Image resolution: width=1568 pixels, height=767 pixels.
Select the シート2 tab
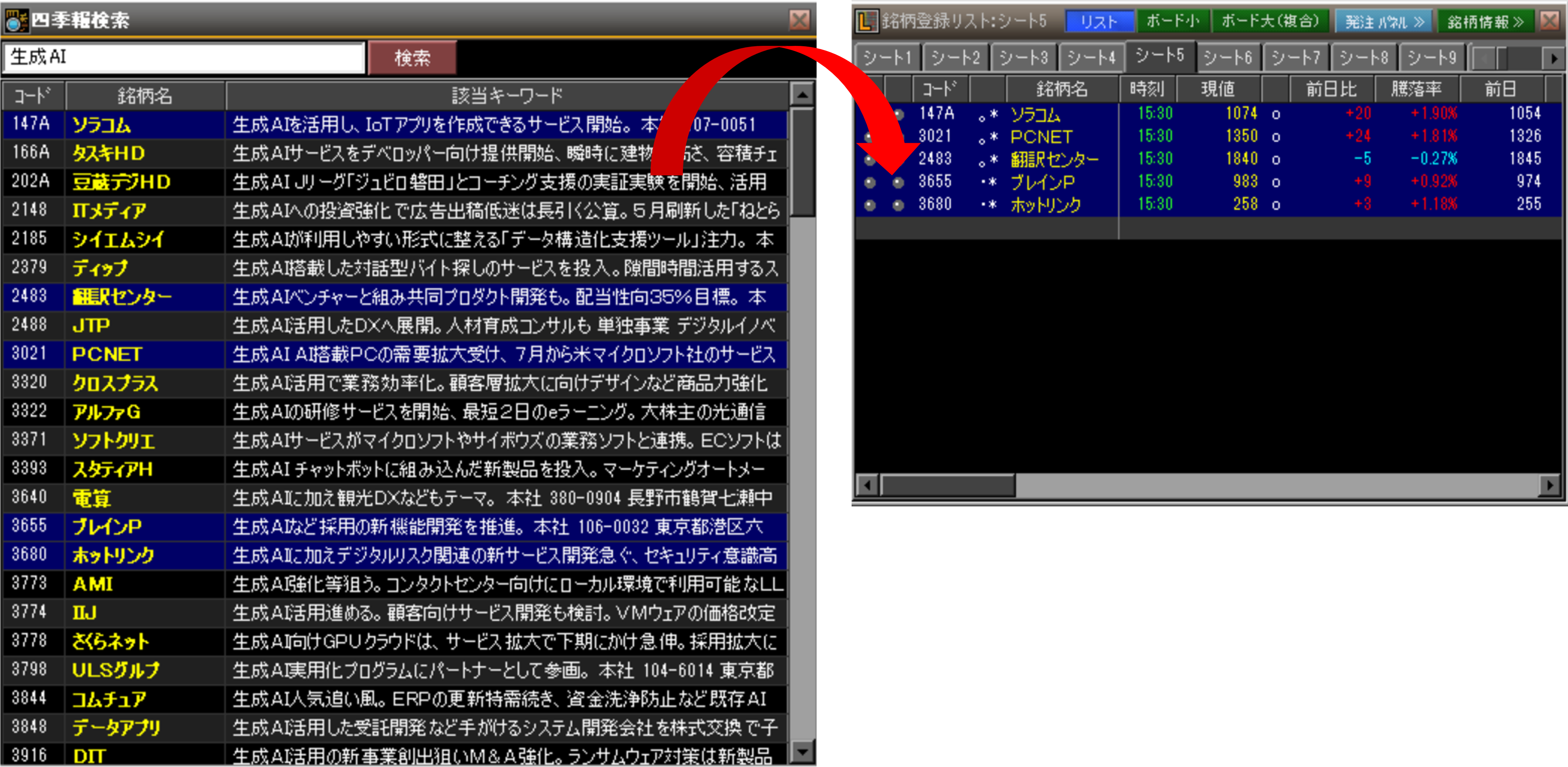point(956,58)
